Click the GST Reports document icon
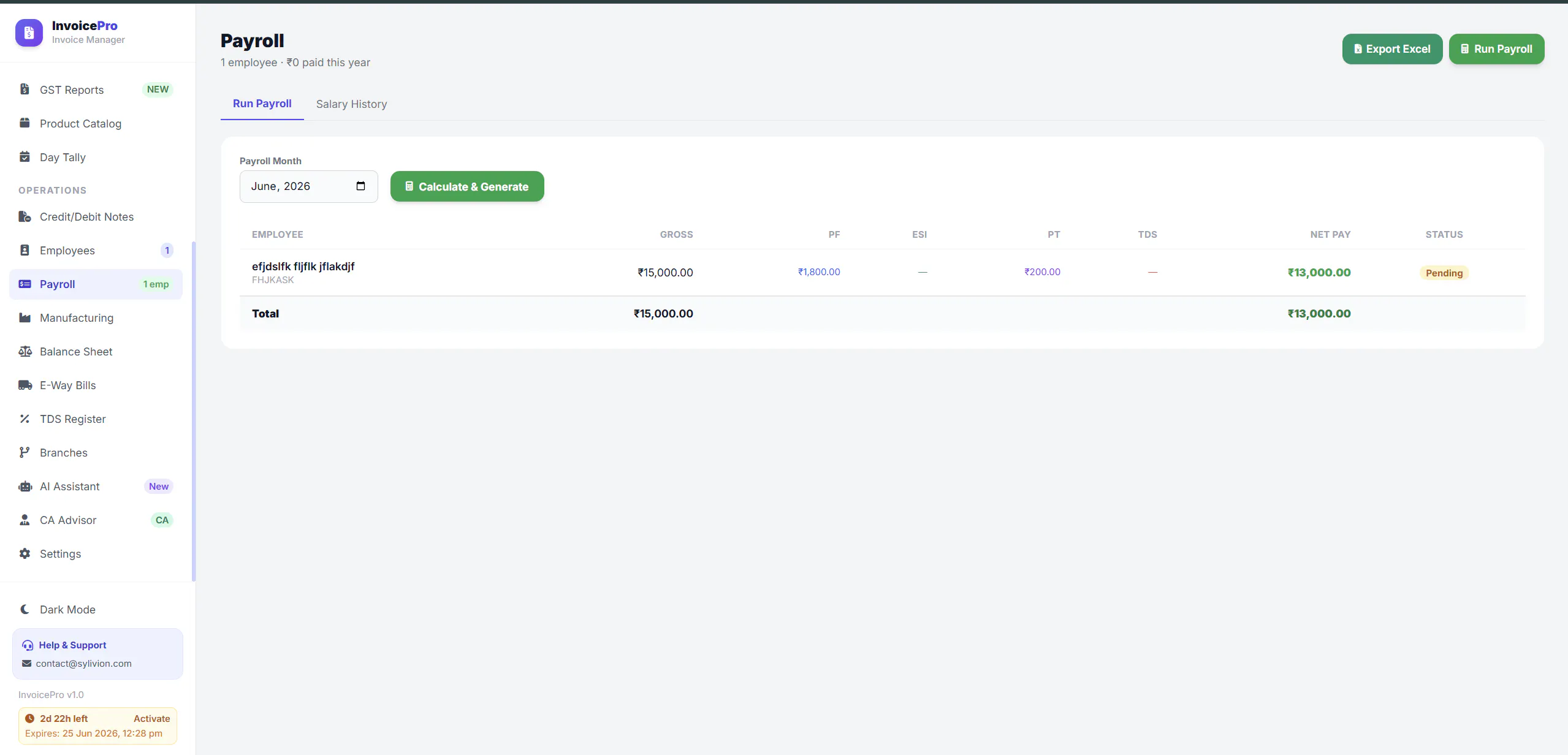Screen dimensions: 1568x755 coord(25,89)
